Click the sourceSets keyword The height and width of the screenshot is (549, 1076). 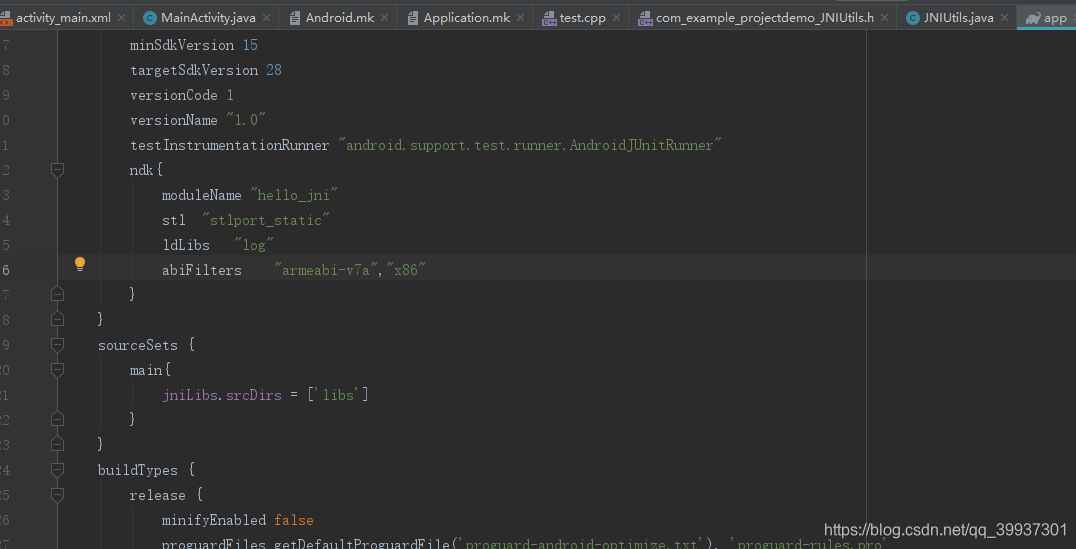point(137,345)
